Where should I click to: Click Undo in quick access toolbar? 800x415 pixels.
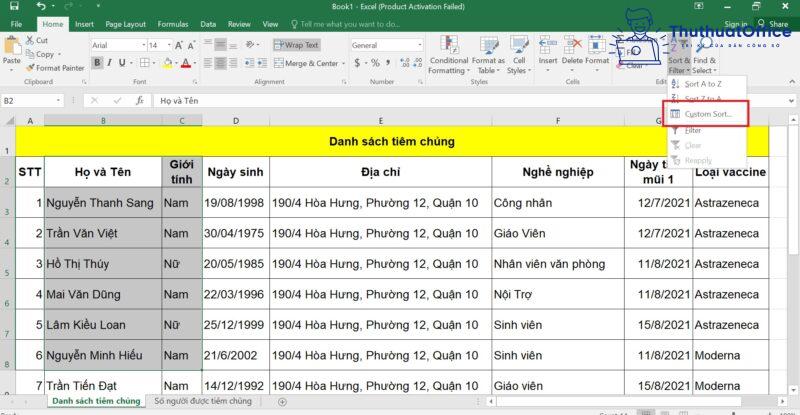[41, 6]
